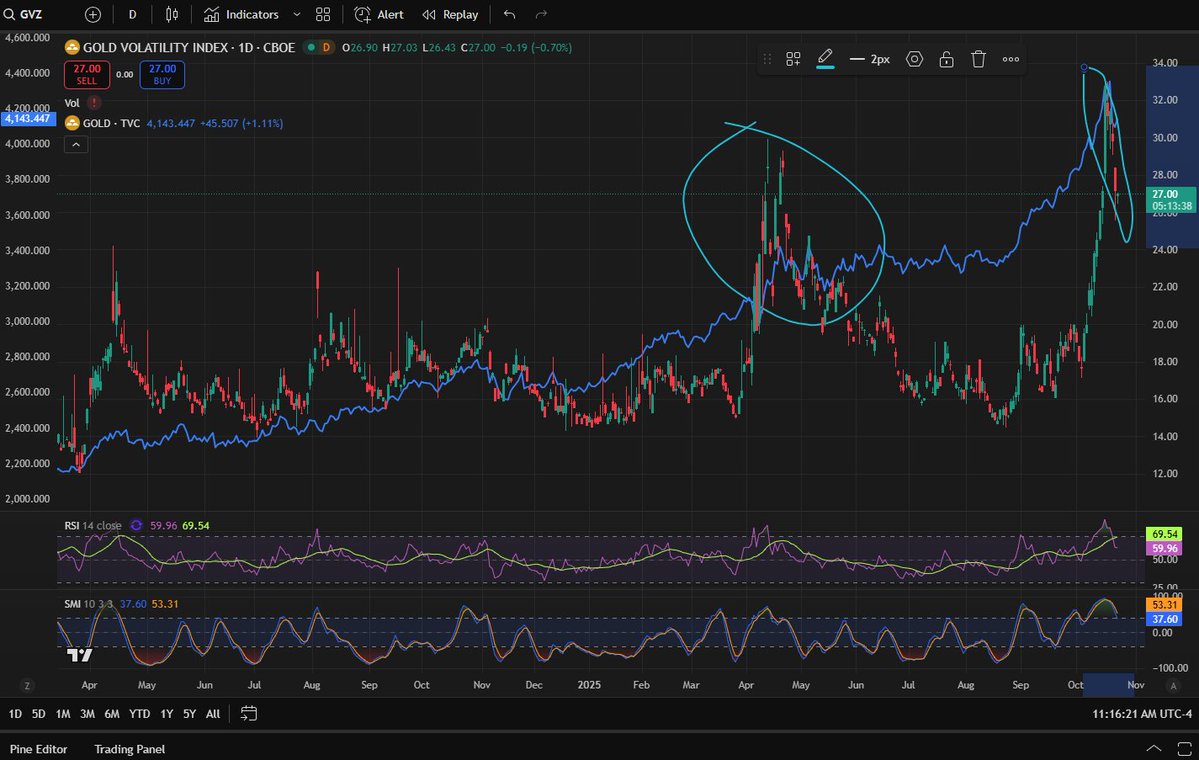This screenshot has height=760, width=1199.
Task: Select the RSI 14 close legend
Action: 93,525
